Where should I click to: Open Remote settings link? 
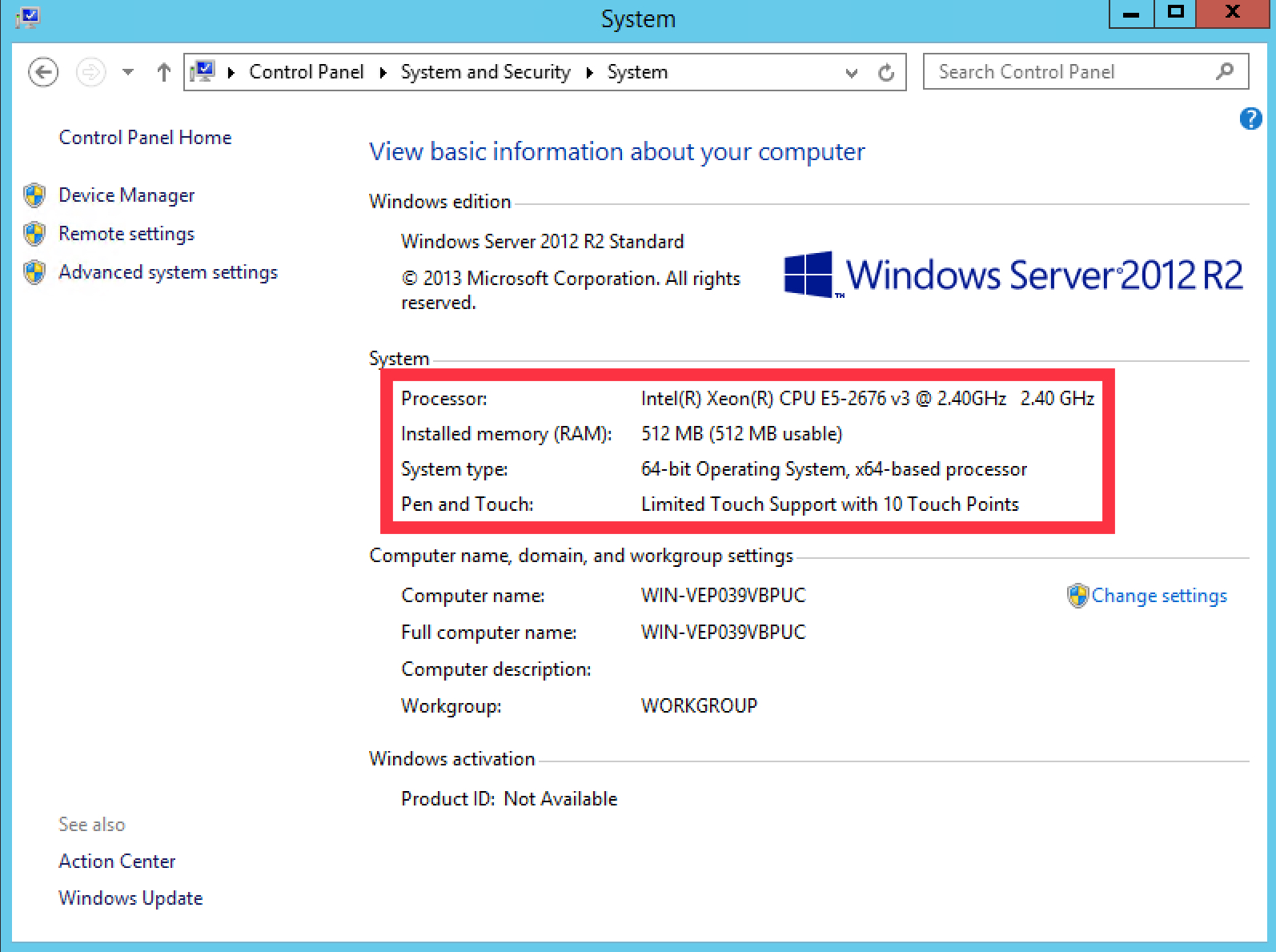(x=126, y=234)
